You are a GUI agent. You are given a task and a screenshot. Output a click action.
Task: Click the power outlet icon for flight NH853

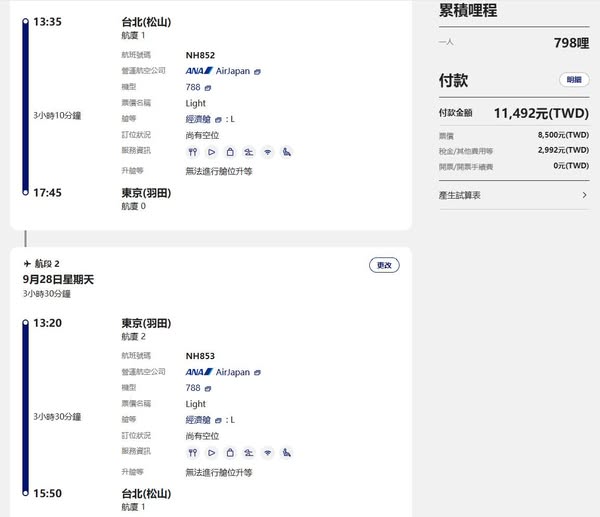[248, 453]
